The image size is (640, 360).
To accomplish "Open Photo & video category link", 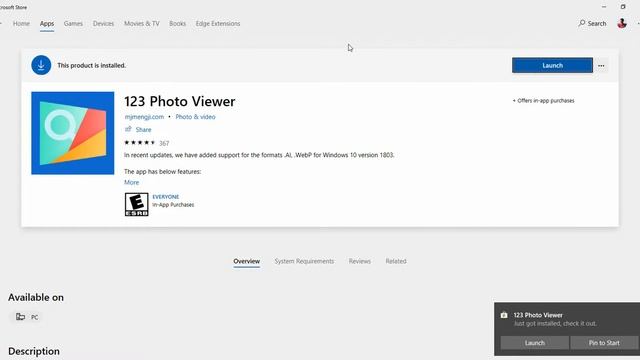I will point(196,117).
